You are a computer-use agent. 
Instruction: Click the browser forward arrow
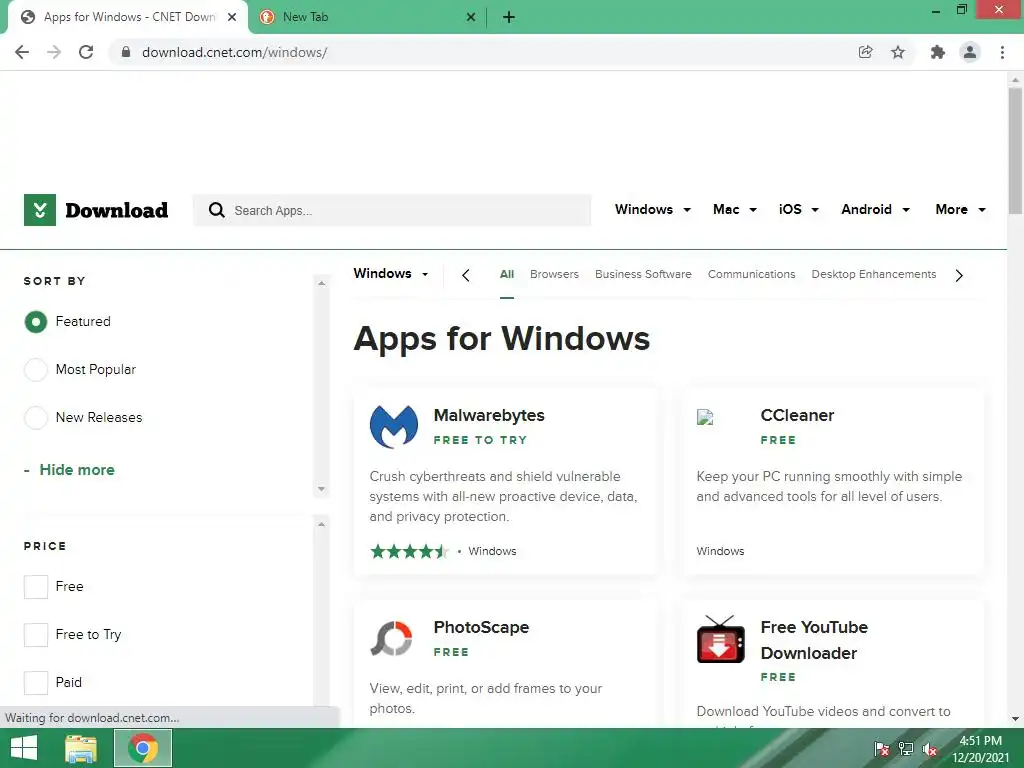pos(54,52)
